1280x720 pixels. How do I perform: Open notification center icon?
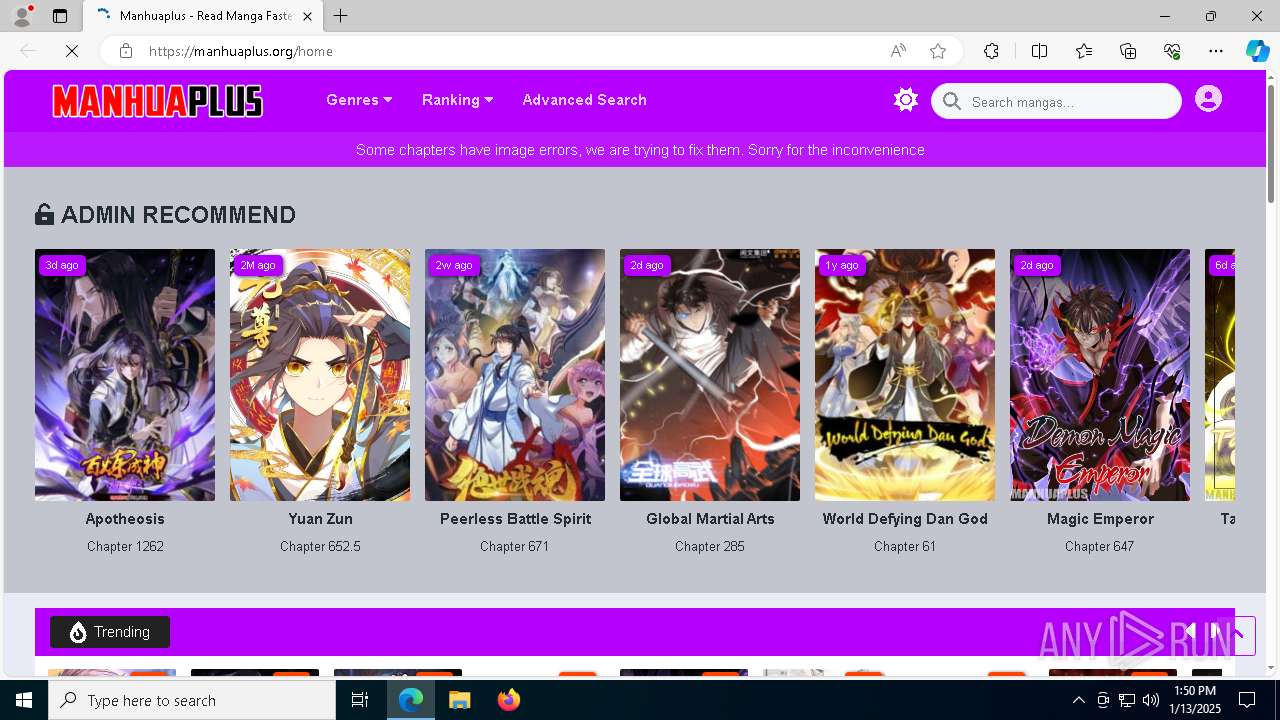click(1247, 700)
